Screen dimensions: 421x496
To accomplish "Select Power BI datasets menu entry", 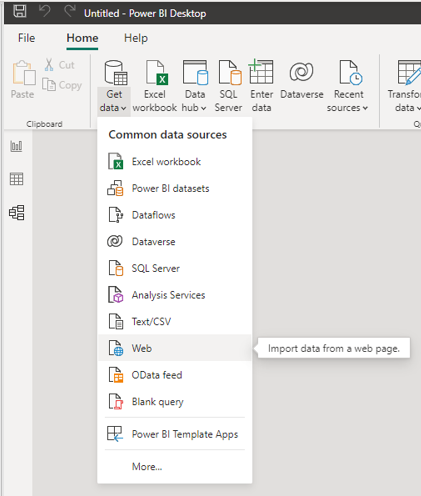I will (174, 188).
